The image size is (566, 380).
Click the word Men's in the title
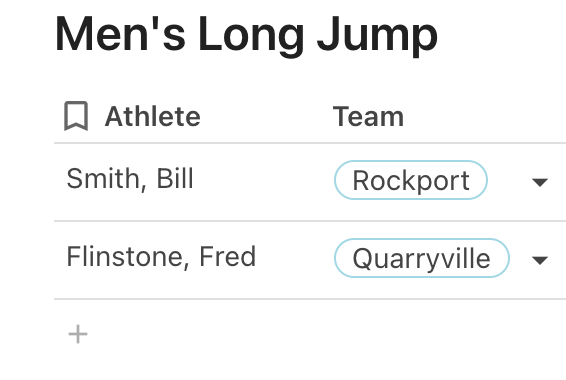pyautogui.click(x=121, y=34)
